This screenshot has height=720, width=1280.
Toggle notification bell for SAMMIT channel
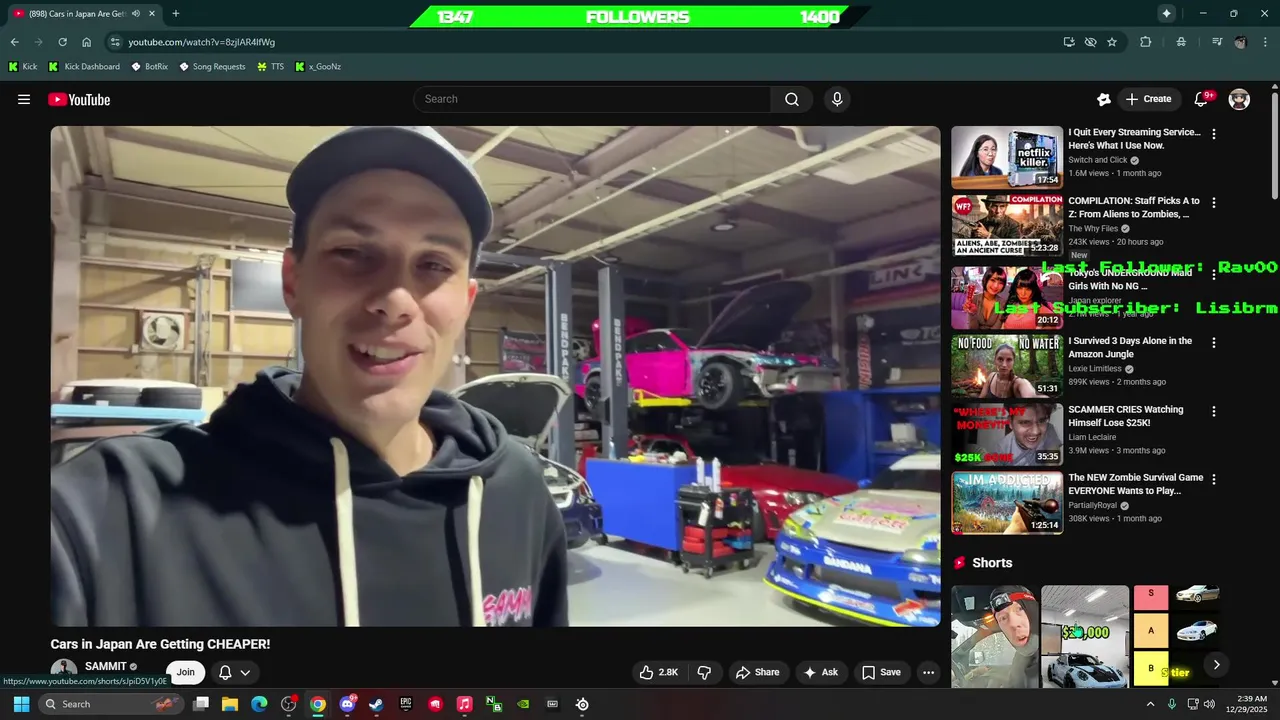pyautogui.click(x=225, y=672)
